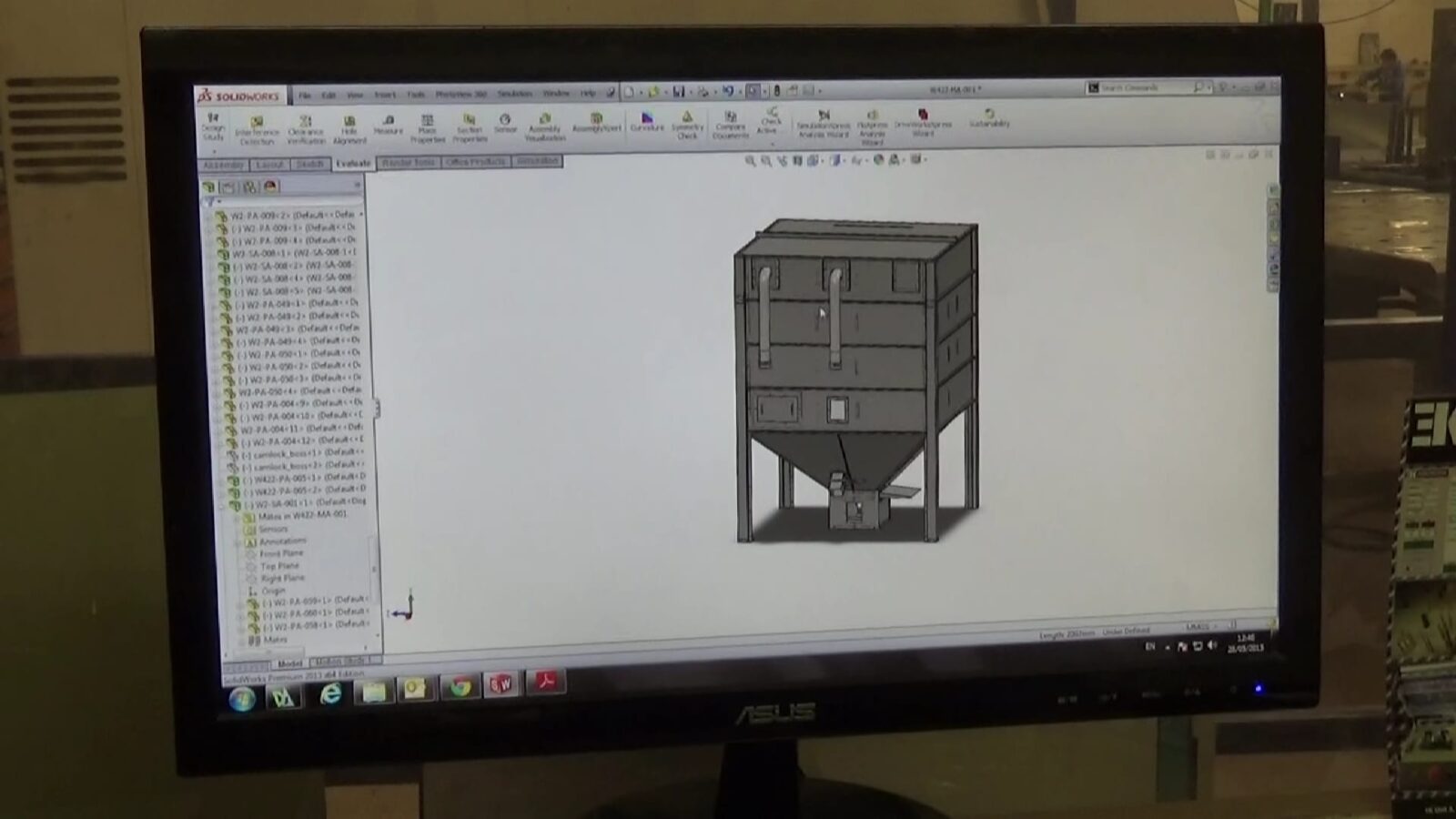
Task: Select the Evaluate tab
Action: tap(353, 164)
